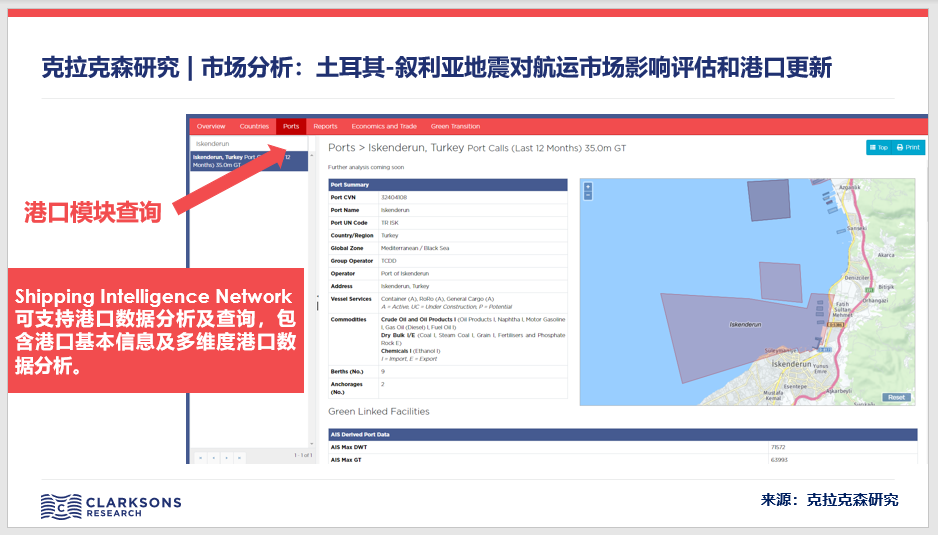This screenshot has width=938, height=535.
Task: Click the Dry Bulk I/E commodity text
Action: click(x=473, y=339)
